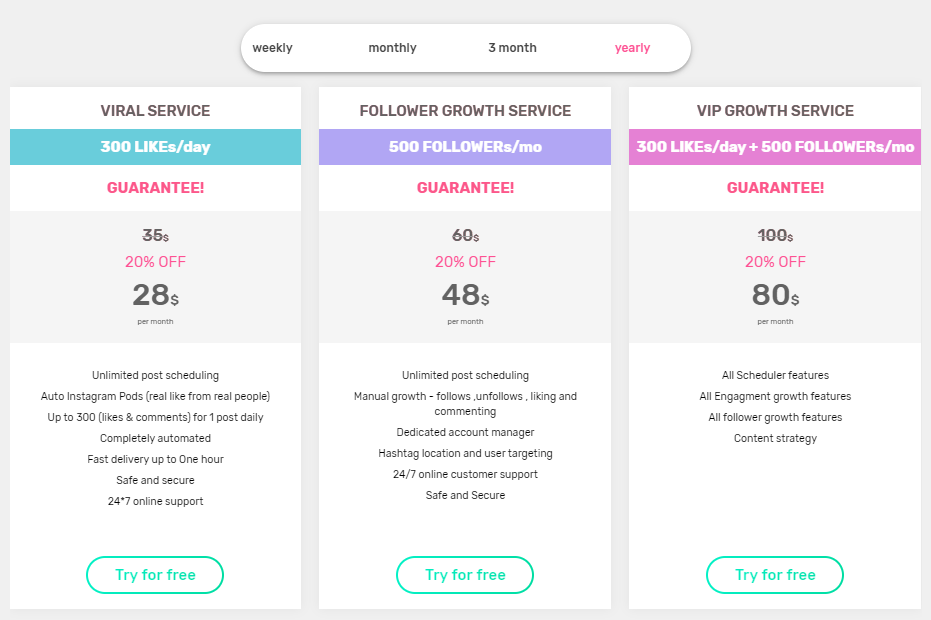Click Try for free under Viral Service
Image resolution: width=931 pixels, height=620 pixels.
coord(155,575)
